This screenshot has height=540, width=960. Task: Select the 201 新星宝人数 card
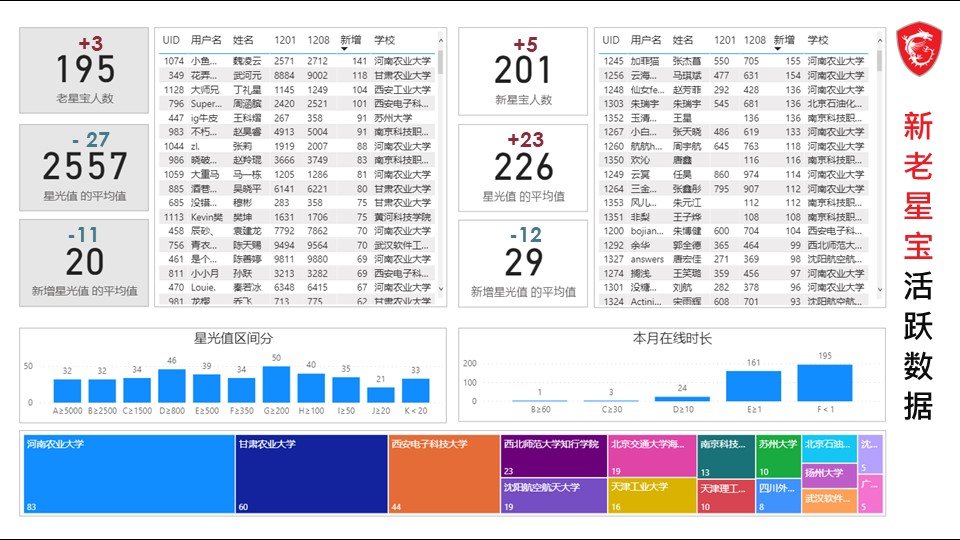click(x=523, y=72)
